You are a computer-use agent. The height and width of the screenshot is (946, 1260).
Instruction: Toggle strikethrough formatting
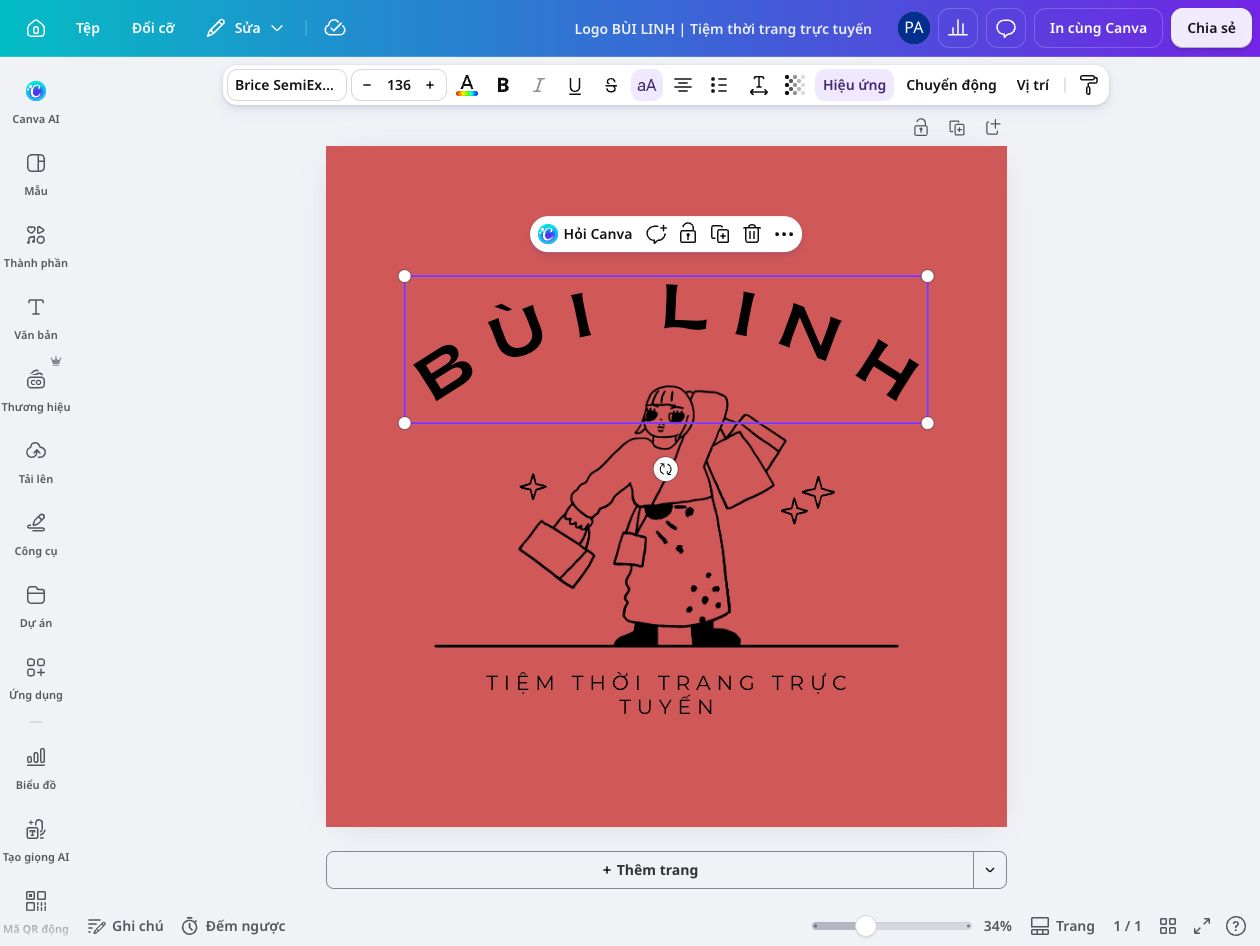pos(611,85)
